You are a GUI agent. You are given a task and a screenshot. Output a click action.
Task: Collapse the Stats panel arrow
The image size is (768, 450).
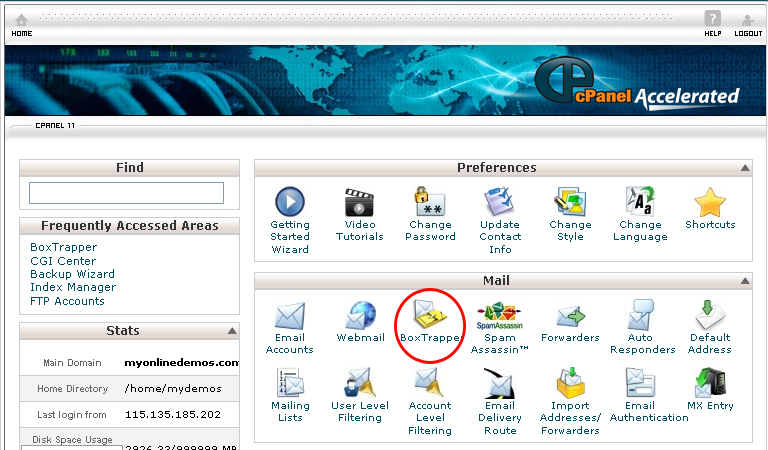point(232,331)
